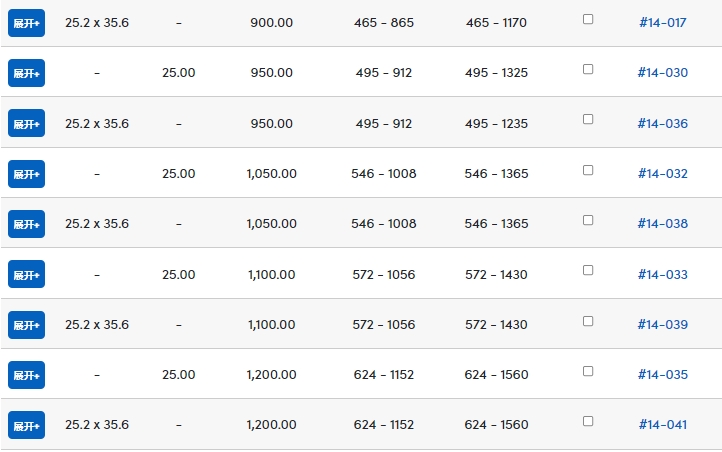Open the #14-017 link
722x452 pixels.
point(663,23)
